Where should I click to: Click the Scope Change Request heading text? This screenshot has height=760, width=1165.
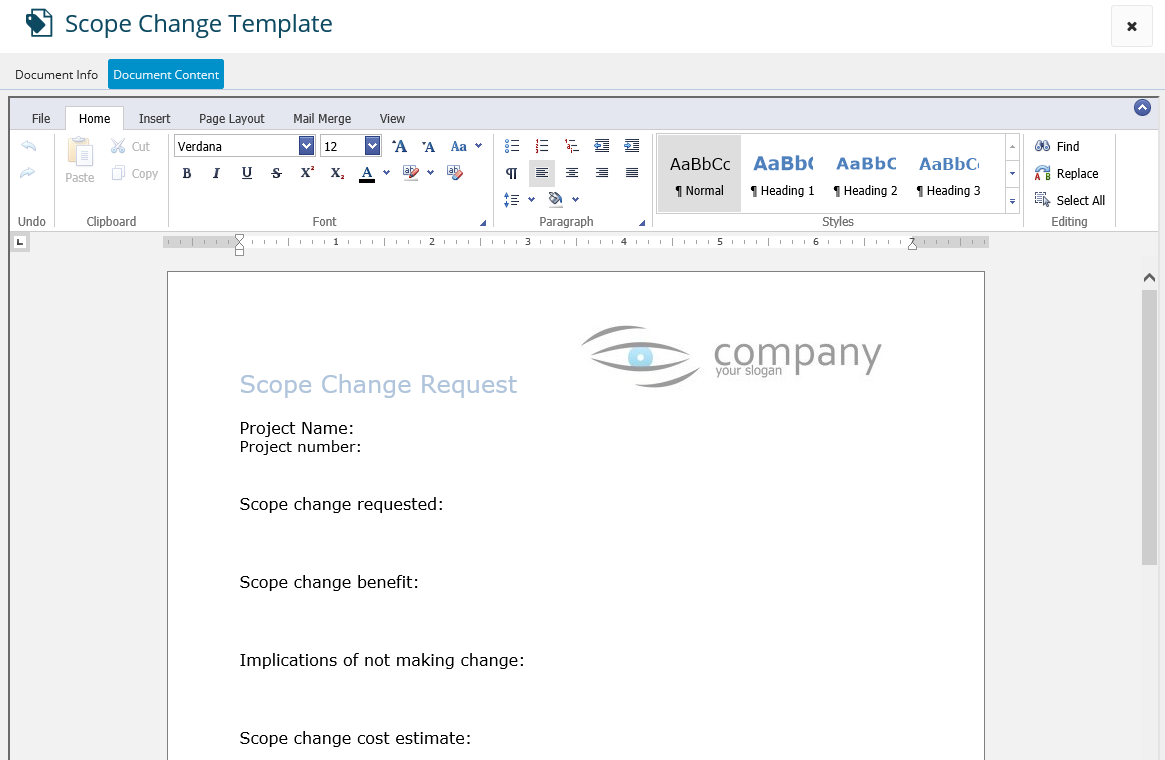tap(378, 384)
